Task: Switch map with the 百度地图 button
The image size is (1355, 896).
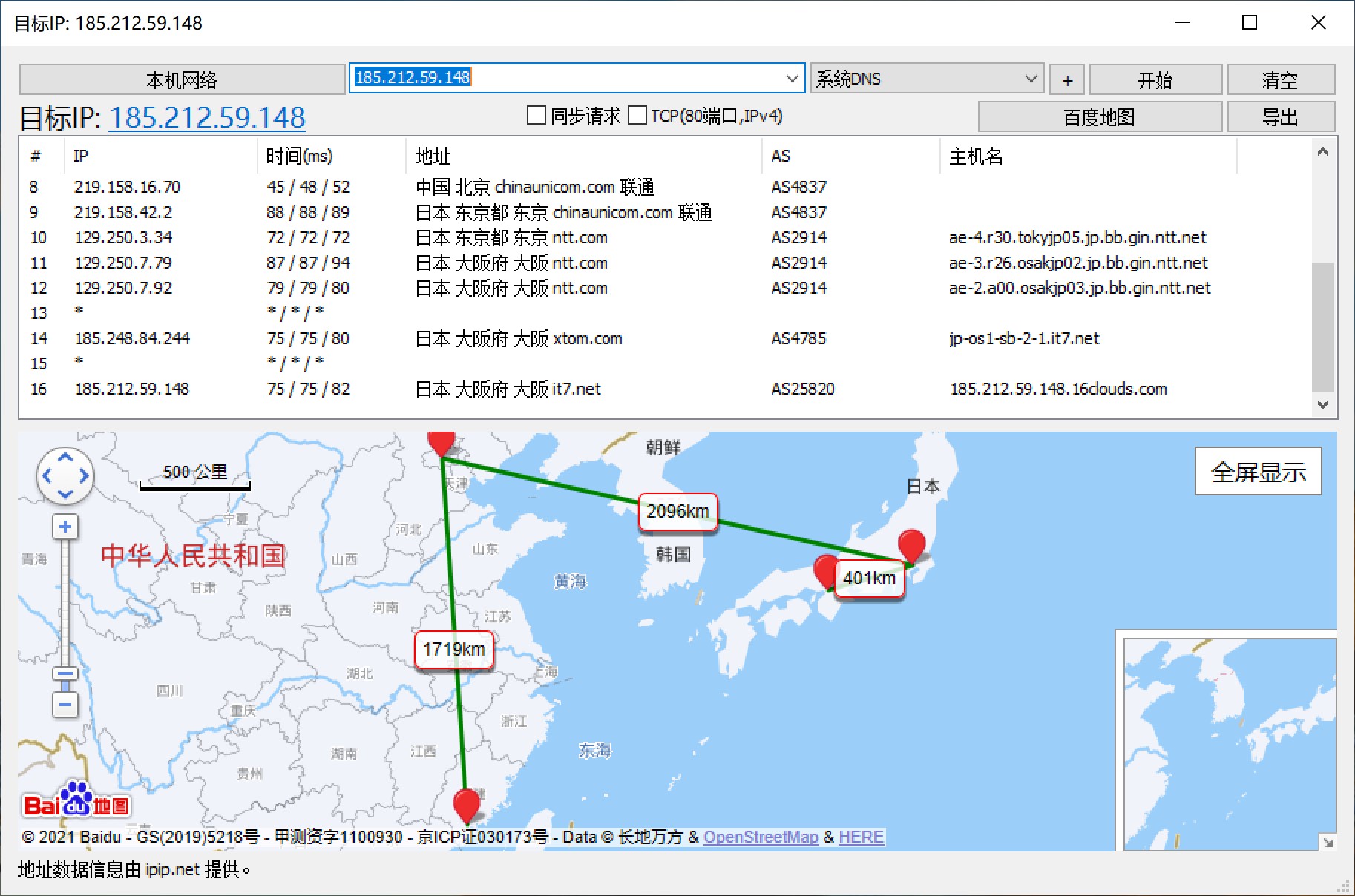Action: tap(1099, 117)
